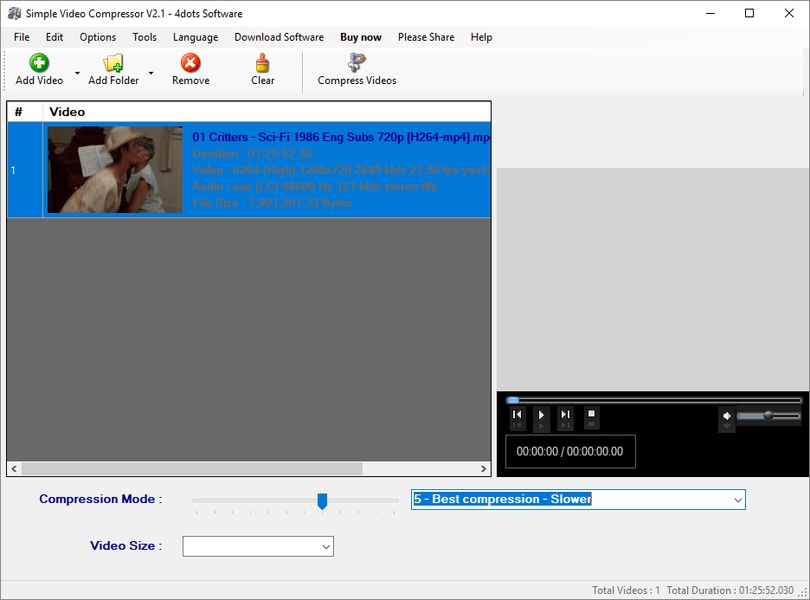This screenshot has width=810, height=600.
Task: Stop playback with the square stop button
Action: (x=591, y=414)
